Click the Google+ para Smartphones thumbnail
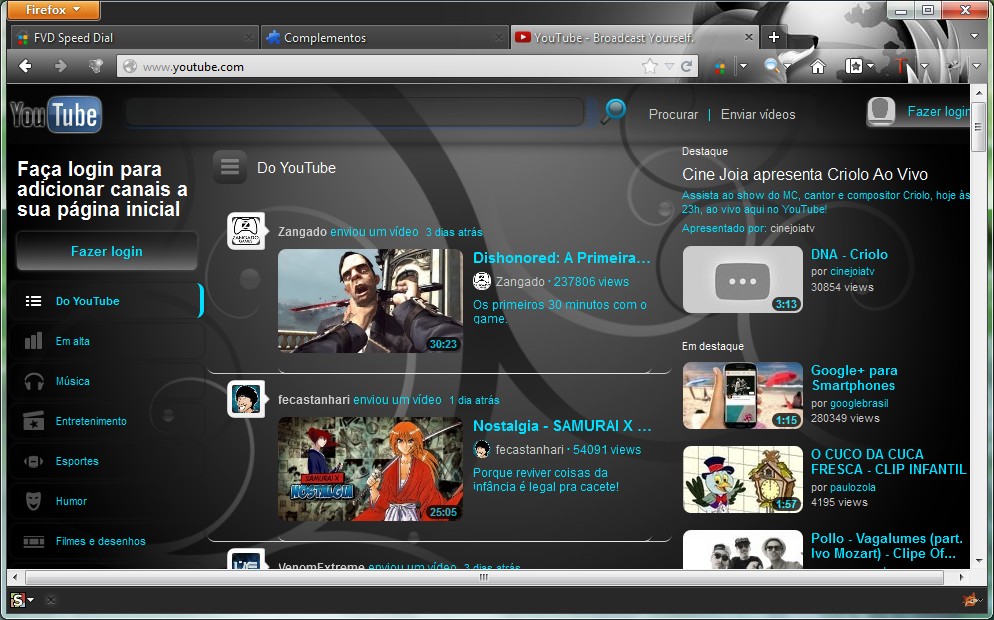The height and width of the screenshot is (620, 994). [743, 396]
